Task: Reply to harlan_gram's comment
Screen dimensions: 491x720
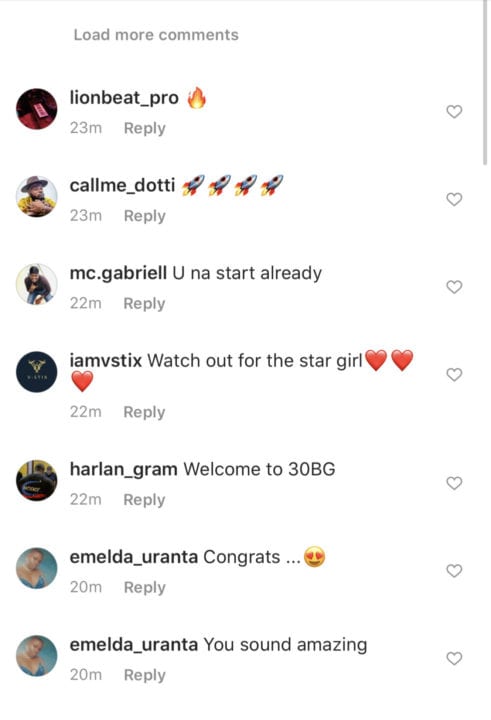Action: [144, 500]
